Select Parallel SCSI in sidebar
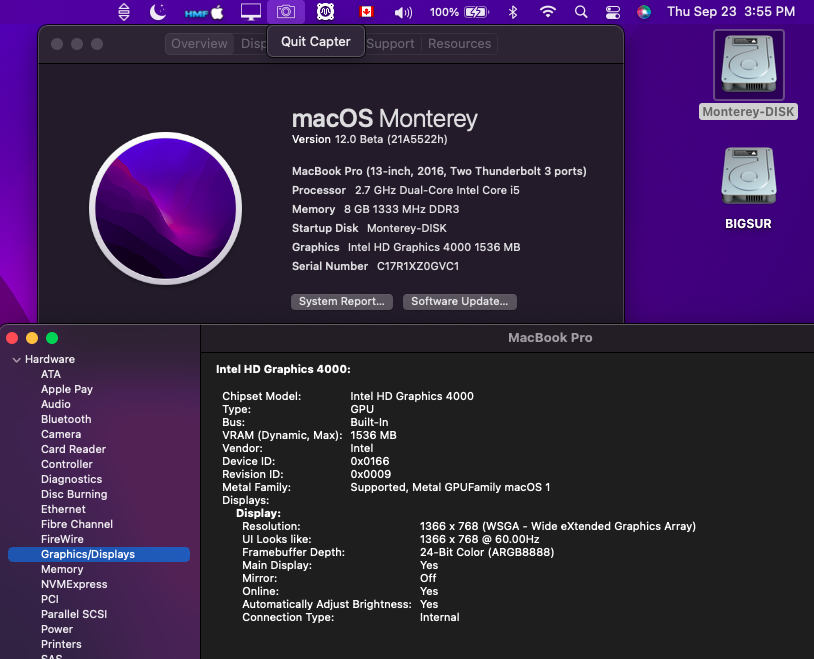814x659 pixels. coord(74,614)
